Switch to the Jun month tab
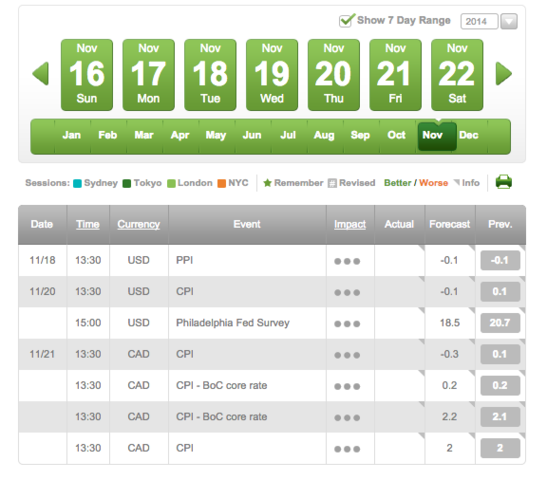547x480 pixels. [253, 135]
